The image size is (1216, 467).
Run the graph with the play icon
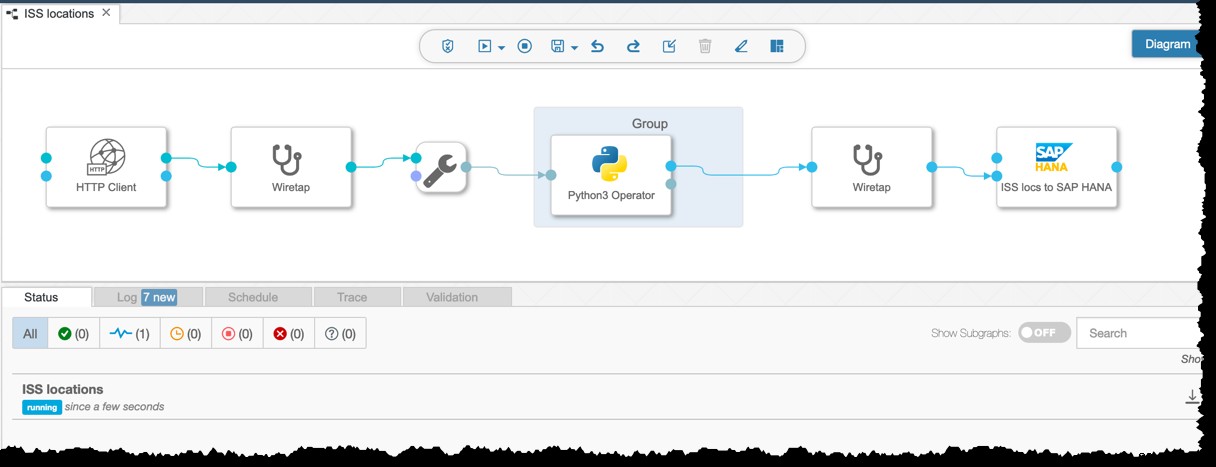485,46
